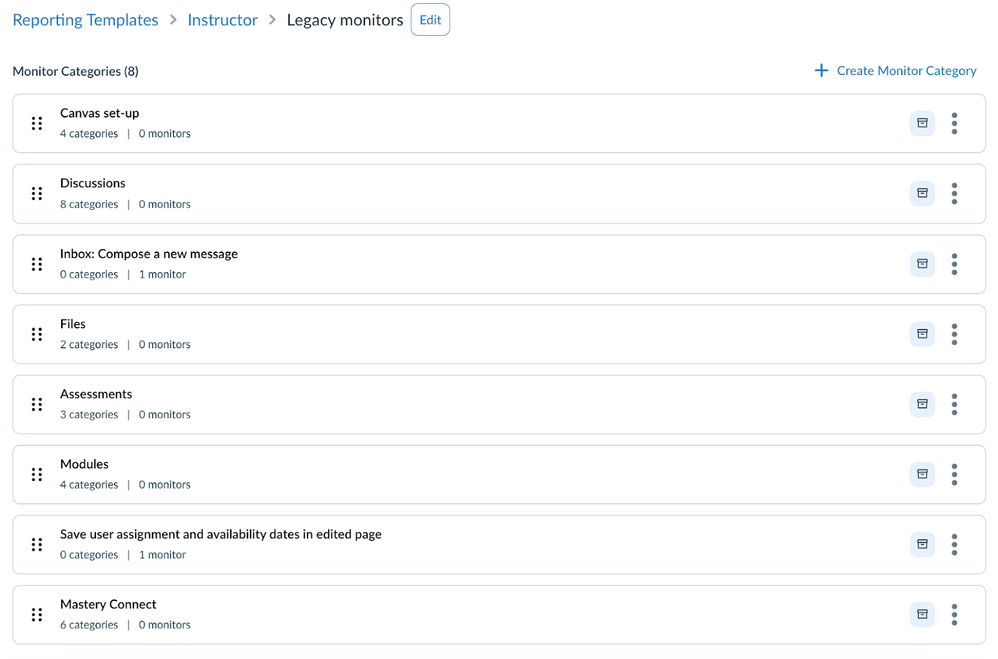Go to Reporting Templates breadcrumb

85,20
